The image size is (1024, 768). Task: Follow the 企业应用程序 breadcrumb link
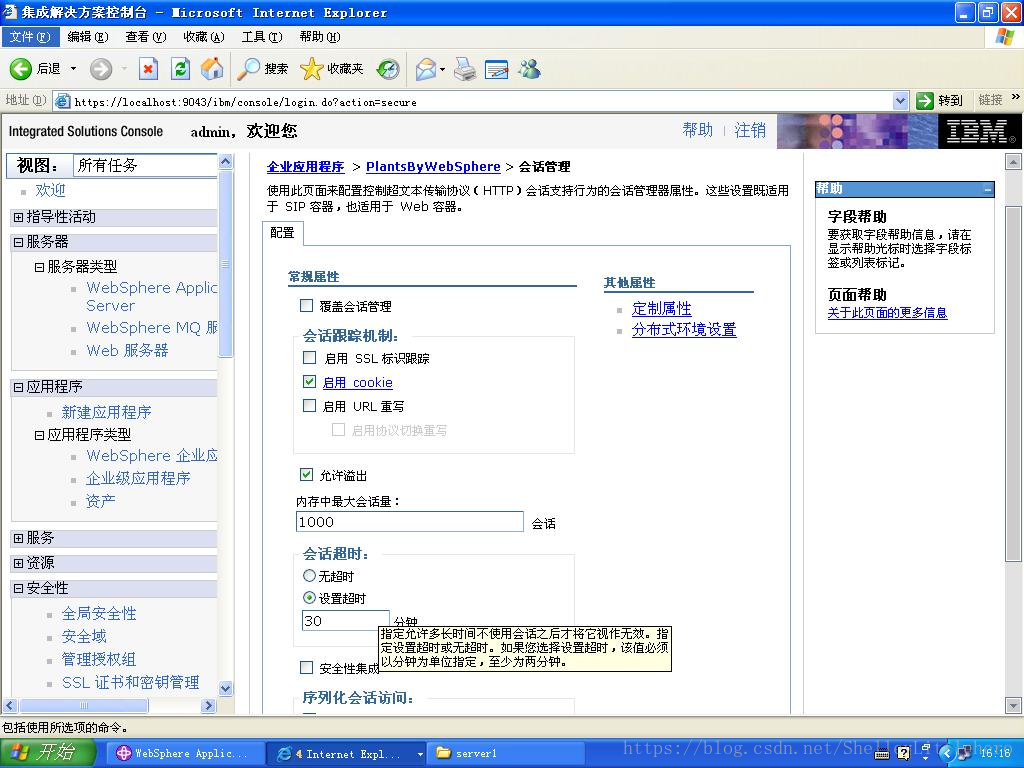pos(305,167)
